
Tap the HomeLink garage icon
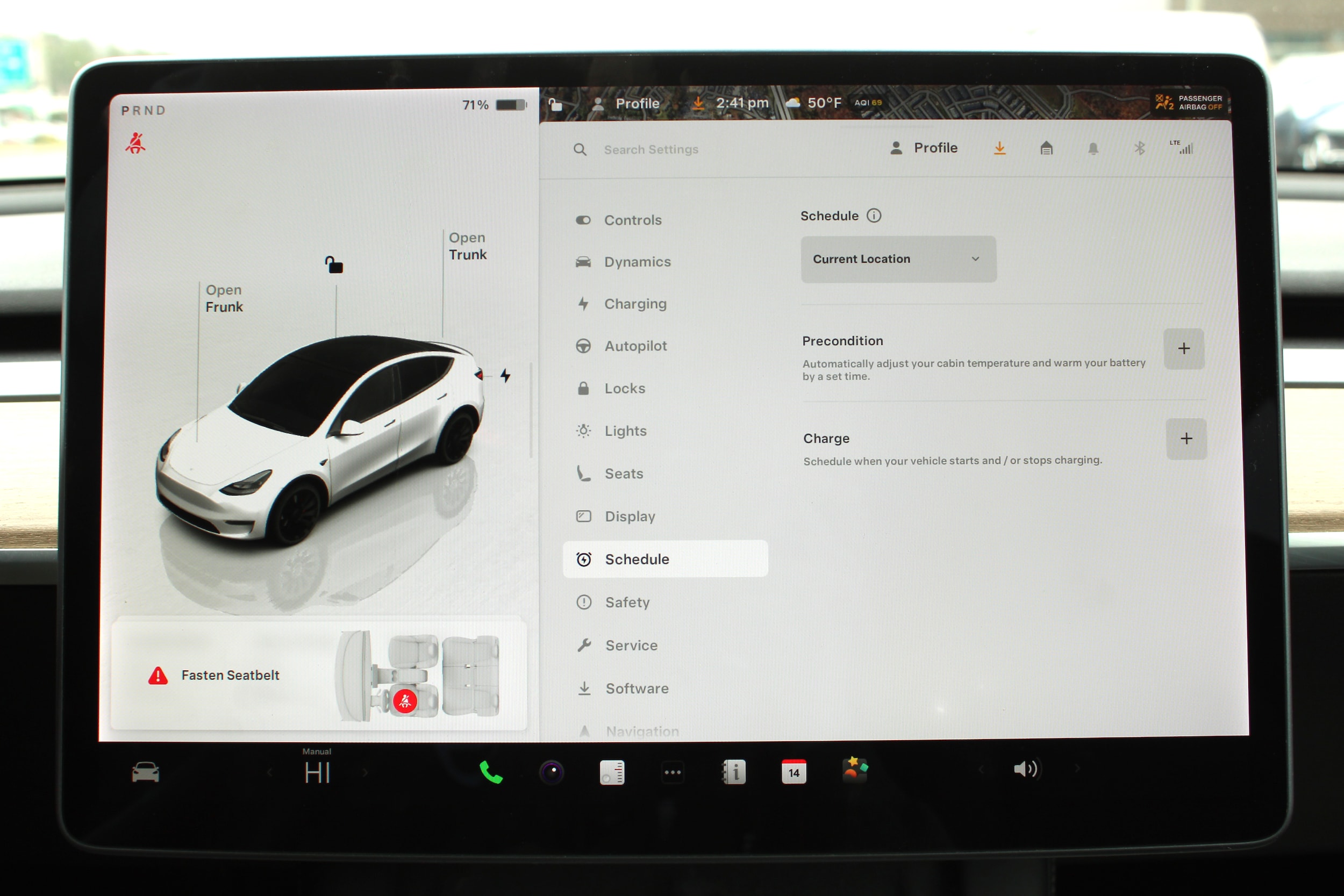[1046, 148]
